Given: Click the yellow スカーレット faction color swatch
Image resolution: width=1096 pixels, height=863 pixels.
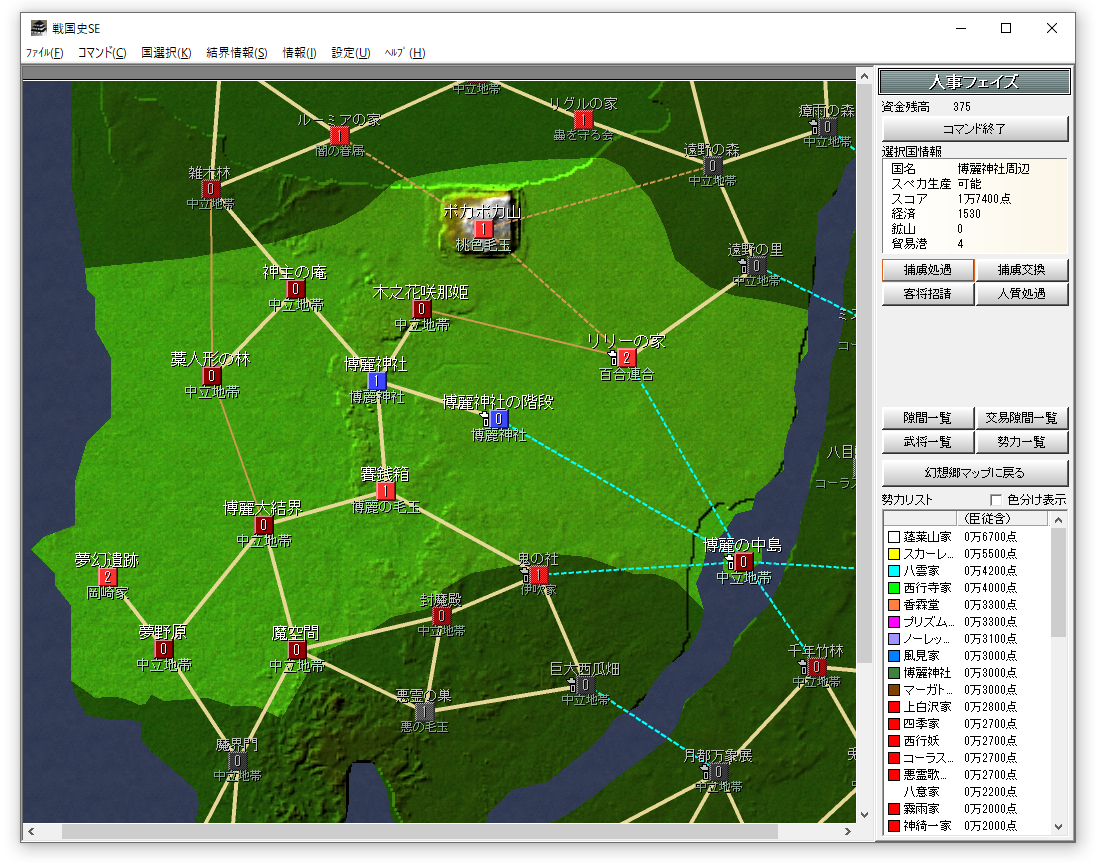Looking at the screenshot, I should click(894, 554).
